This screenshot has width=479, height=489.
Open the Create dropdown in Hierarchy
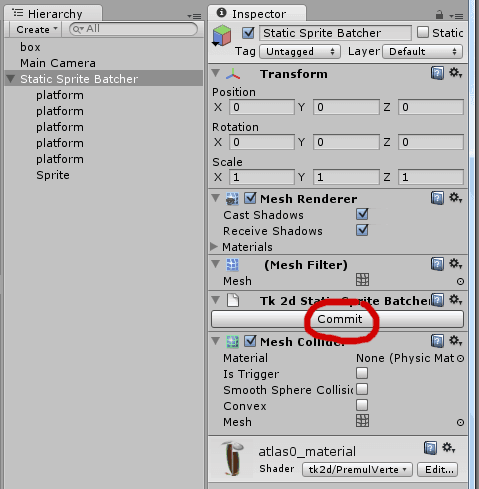coord(35,29)
